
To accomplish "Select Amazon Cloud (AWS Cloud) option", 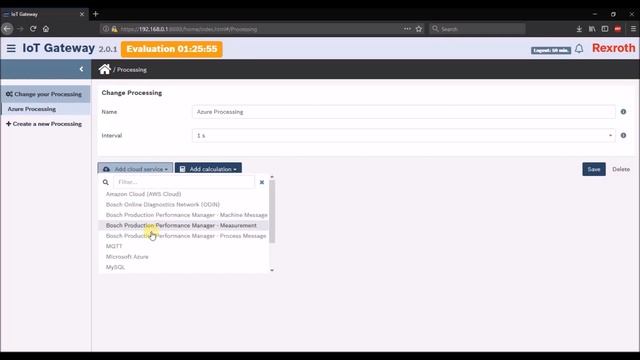I will 143,194.
